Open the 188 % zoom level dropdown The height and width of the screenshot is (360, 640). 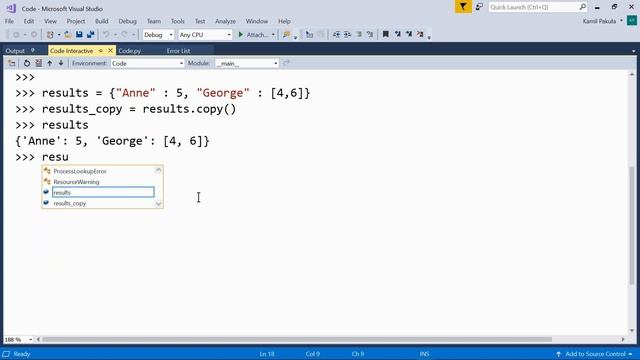pos(18,340)
